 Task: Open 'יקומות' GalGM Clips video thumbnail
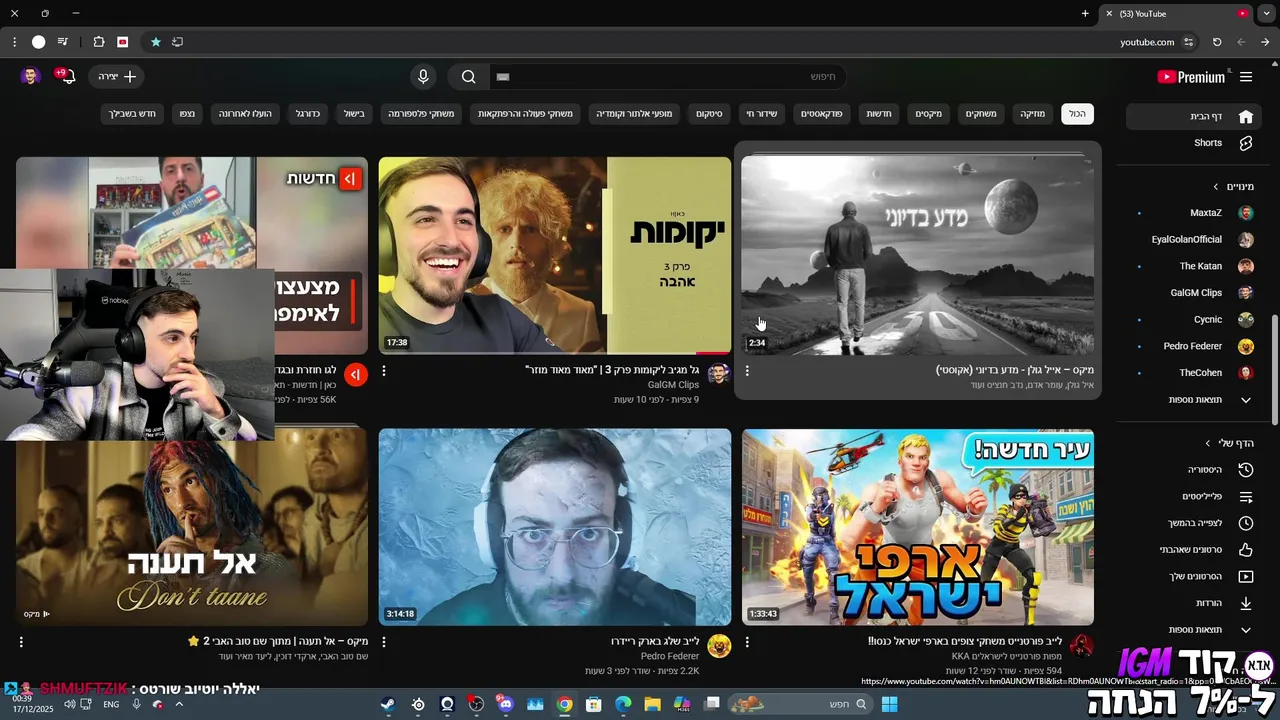click(x=555, y=255)
